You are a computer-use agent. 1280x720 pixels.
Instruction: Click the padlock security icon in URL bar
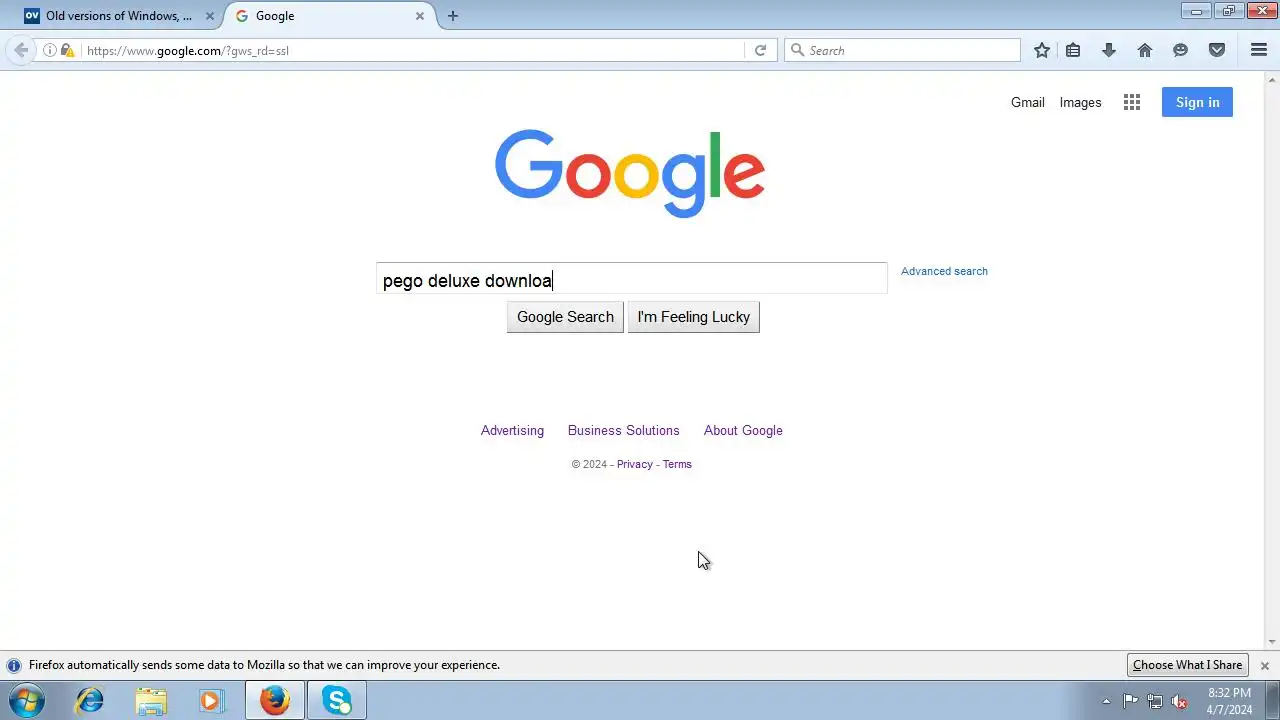67,50
